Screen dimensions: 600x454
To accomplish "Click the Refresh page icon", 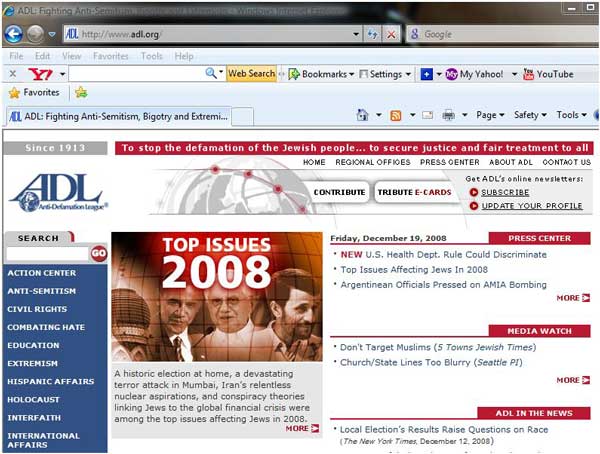I will click(x=373, y=34).
